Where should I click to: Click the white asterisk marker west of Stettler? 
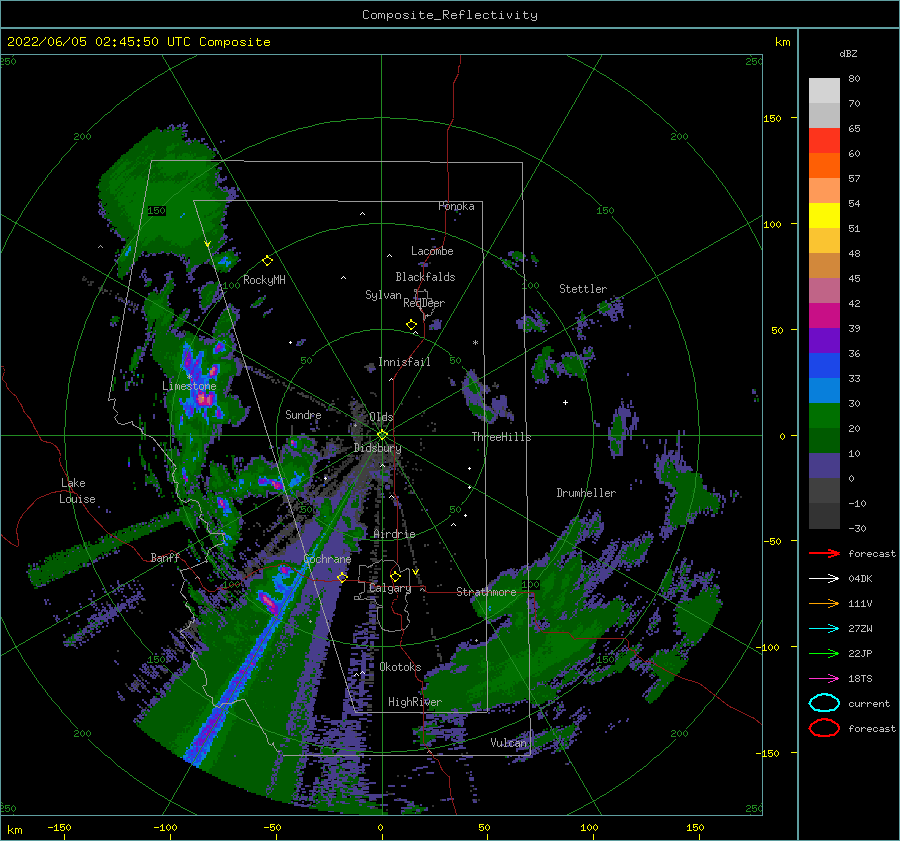tap(475, 343)
